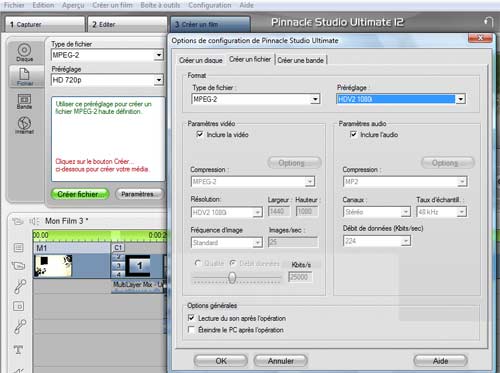The width and height of the screenshot is (500, 373).
Task: Click the Images/sec 25 field
Action: coord(293,242)
